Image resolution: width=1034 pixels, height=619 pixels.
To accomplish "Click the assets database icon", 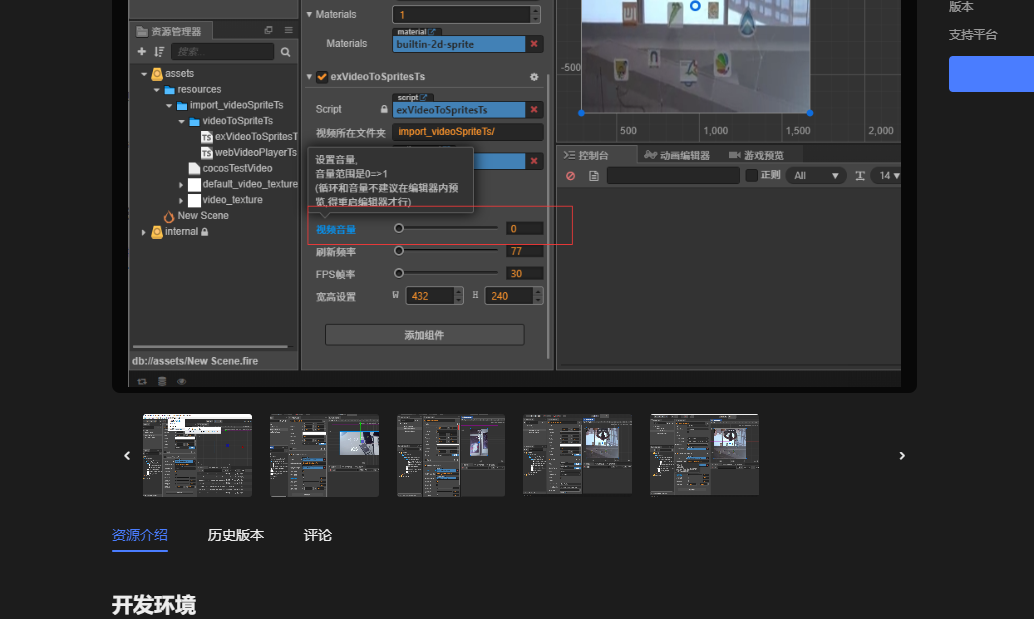I will point(157,73).
